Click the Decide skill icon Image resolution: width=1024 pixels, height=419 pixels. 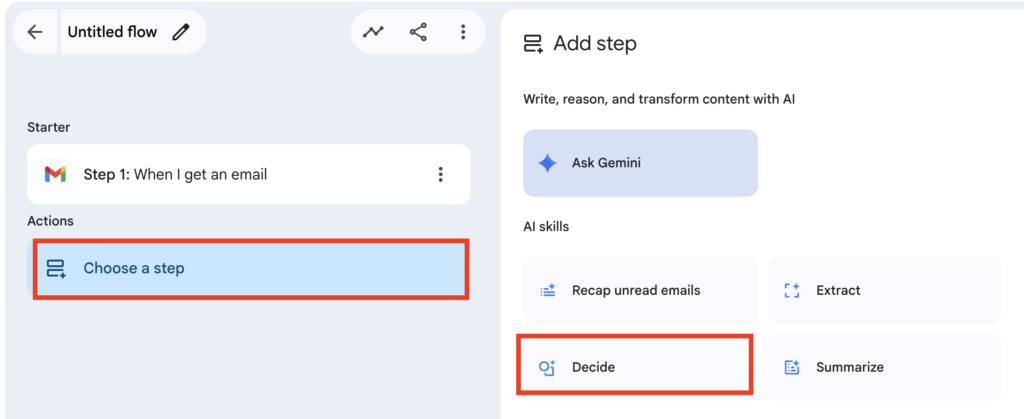click(547, 368)
